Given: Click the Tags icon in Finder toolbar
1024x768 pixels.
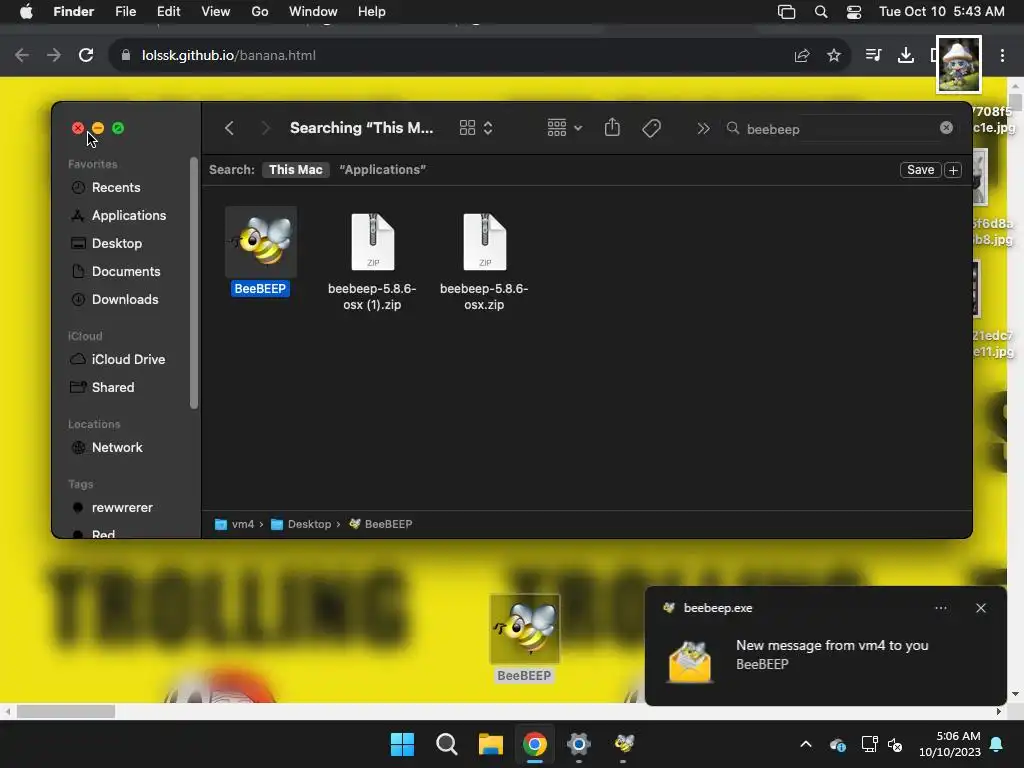Looking at the screenshot, I should pyautogui.click(x=651, y=128).
